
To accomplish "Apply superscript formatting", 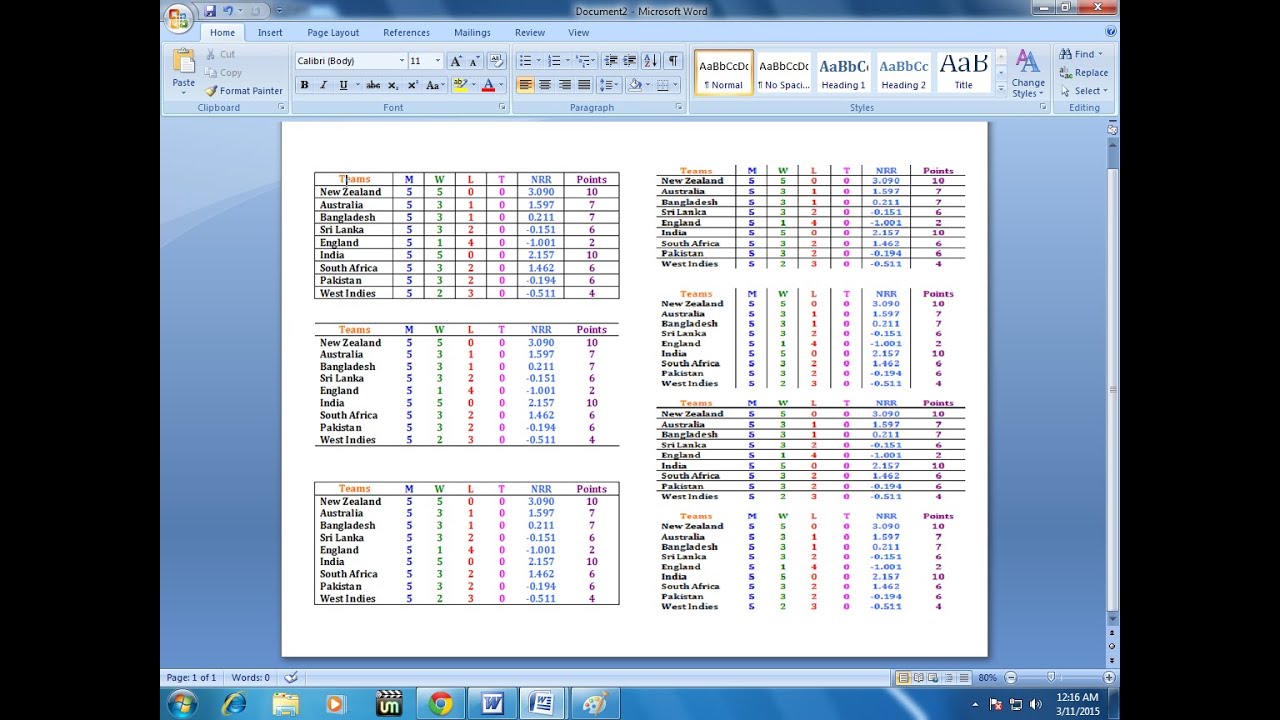I will [x=412, y=85].
